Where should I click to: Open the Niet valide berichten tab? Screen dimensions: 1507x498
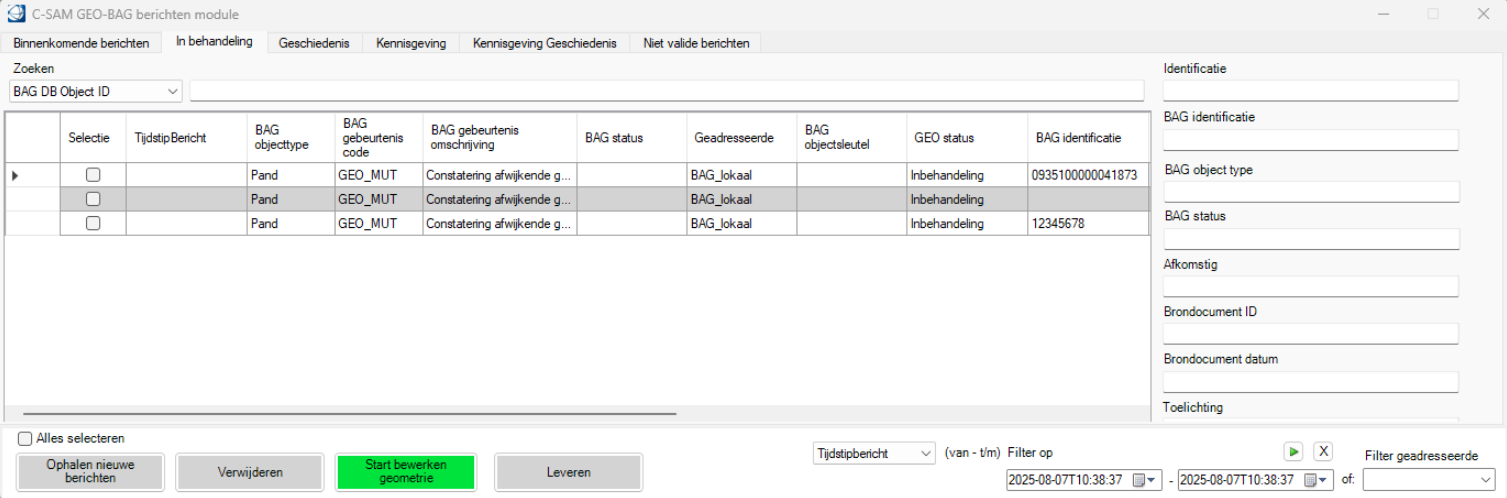tap(696, 43)
